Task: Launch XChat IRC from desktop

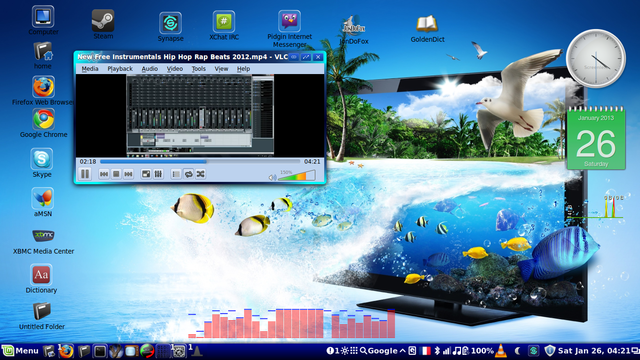Action: coord(224,25)
